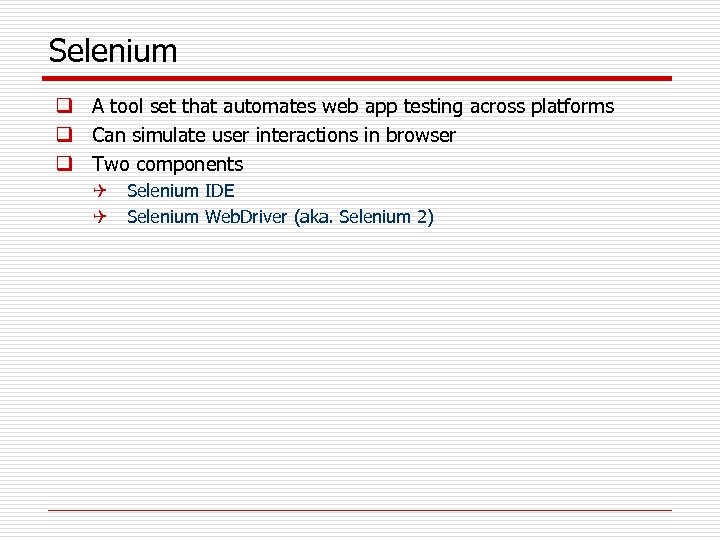
Task: Click the "(aka. Selenium 2)" text
Action: coord(364,216)
